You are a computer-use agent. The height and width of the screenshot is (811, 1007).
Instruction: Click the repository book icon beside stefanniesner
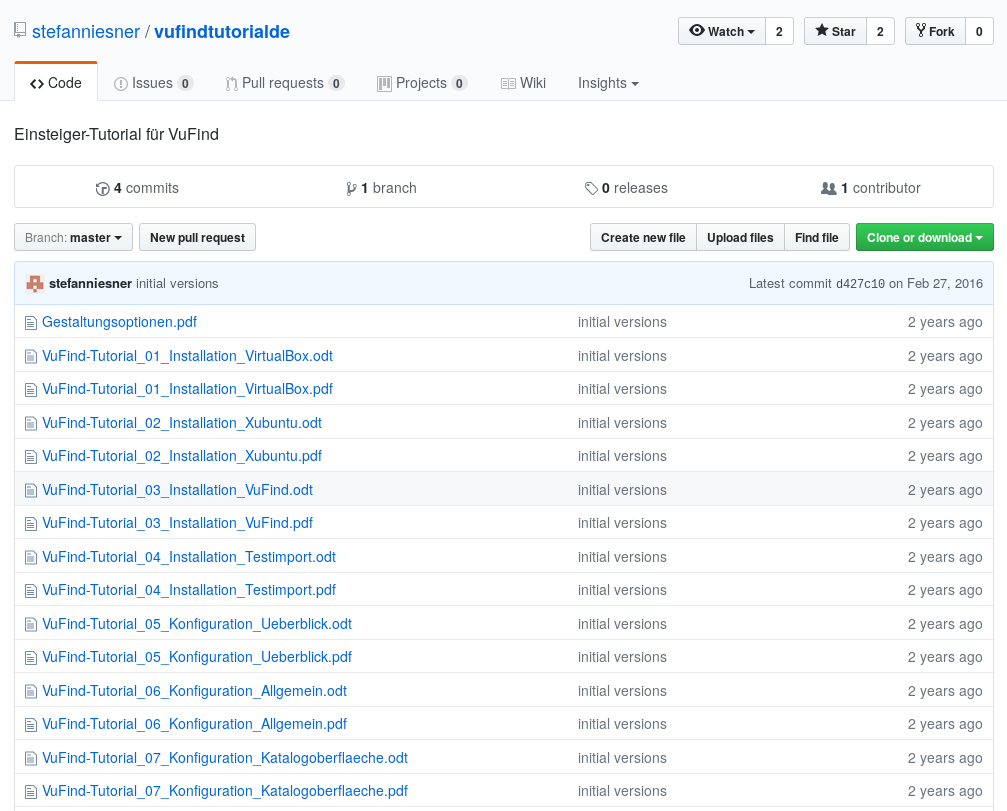click(20, 31)
